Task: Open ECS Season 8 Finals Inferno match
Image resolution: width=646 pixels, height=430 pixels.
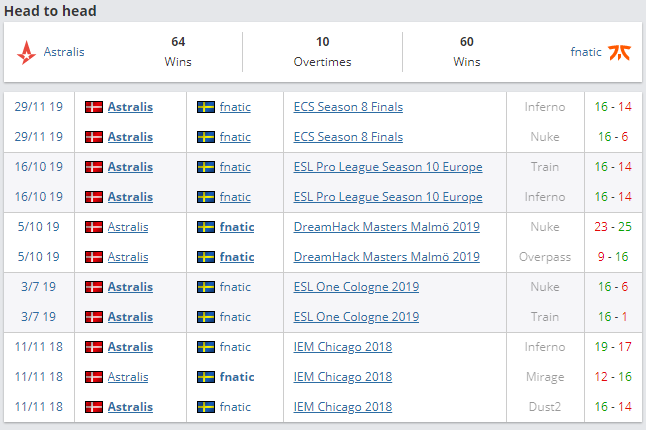Action: coord(348,106)
